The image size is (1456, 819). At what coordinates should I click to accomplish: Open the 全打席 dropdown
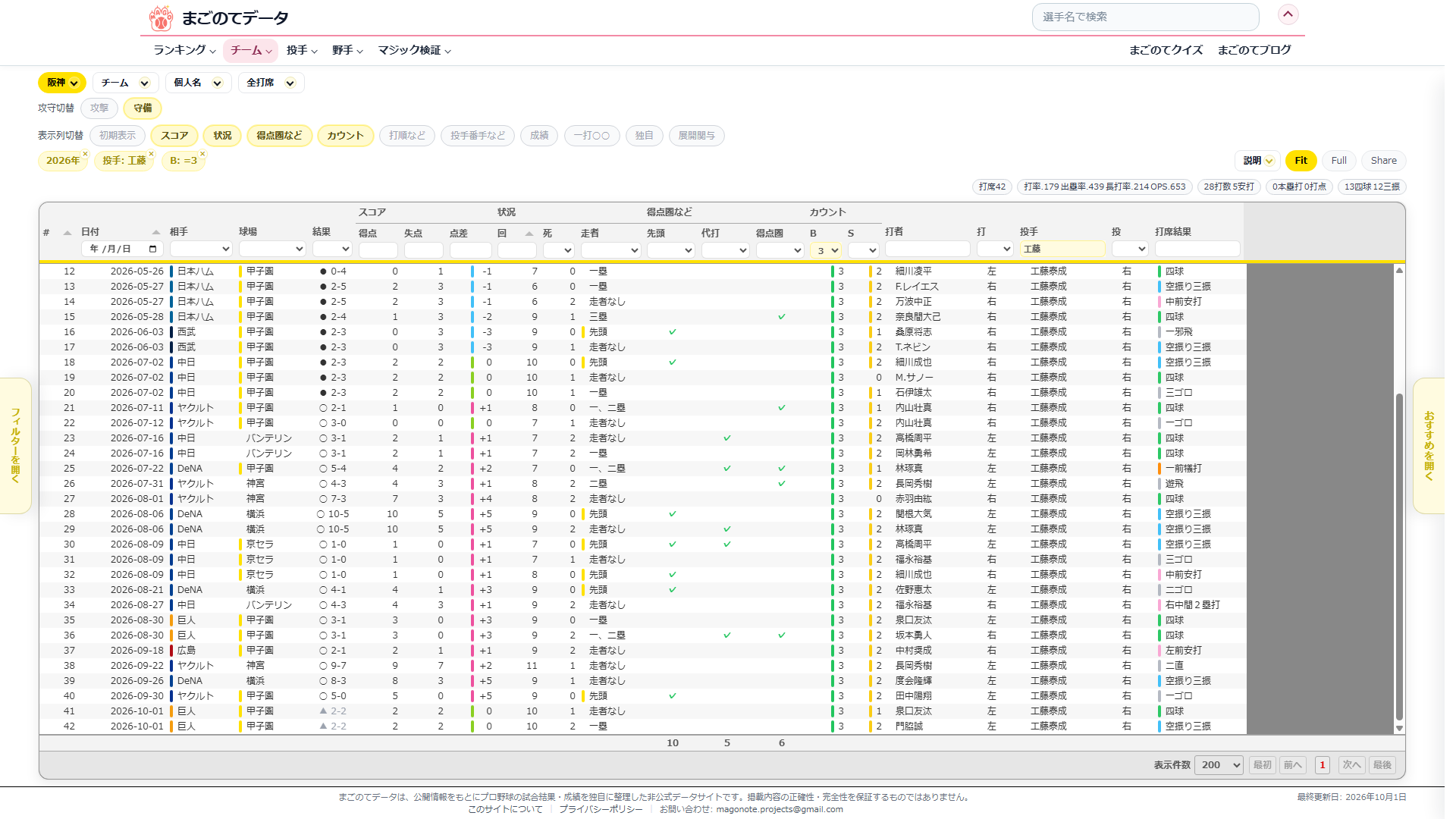click(x=271, y=83)
